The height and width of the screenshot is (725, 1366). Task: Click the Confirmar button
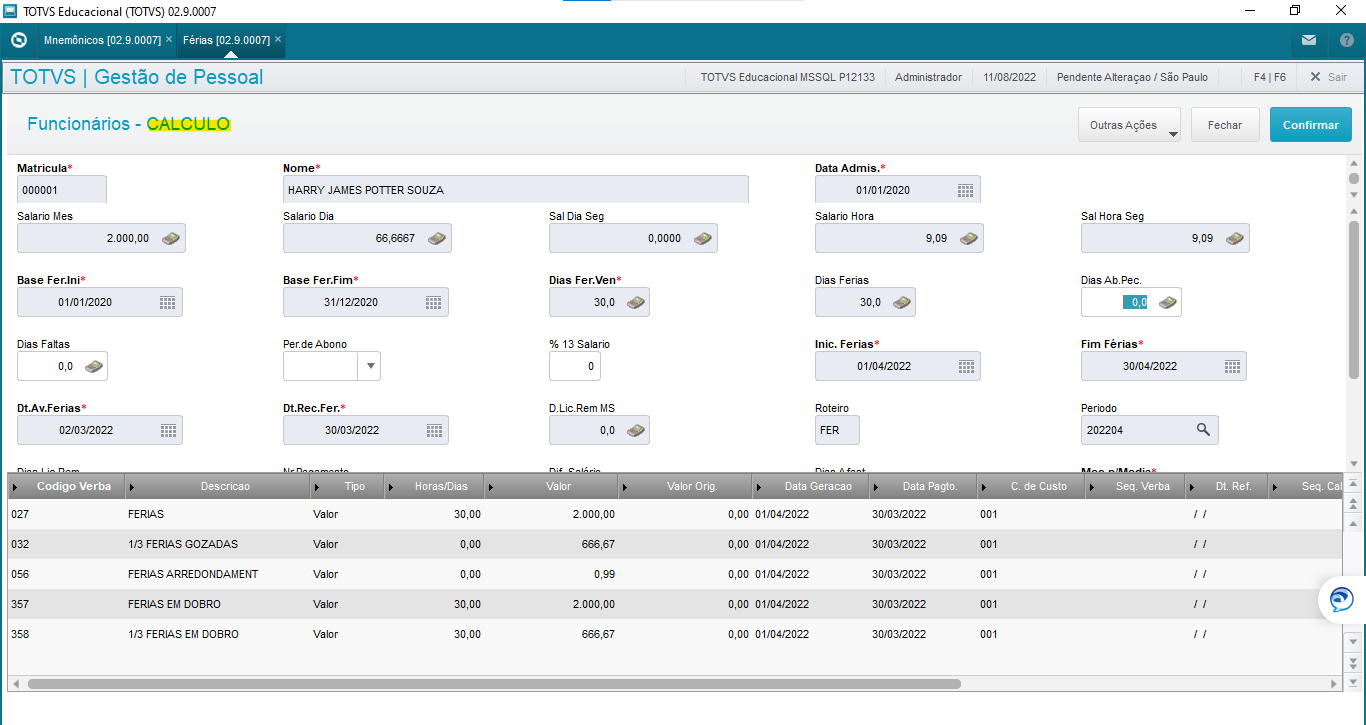click(x=1311, y=125)
